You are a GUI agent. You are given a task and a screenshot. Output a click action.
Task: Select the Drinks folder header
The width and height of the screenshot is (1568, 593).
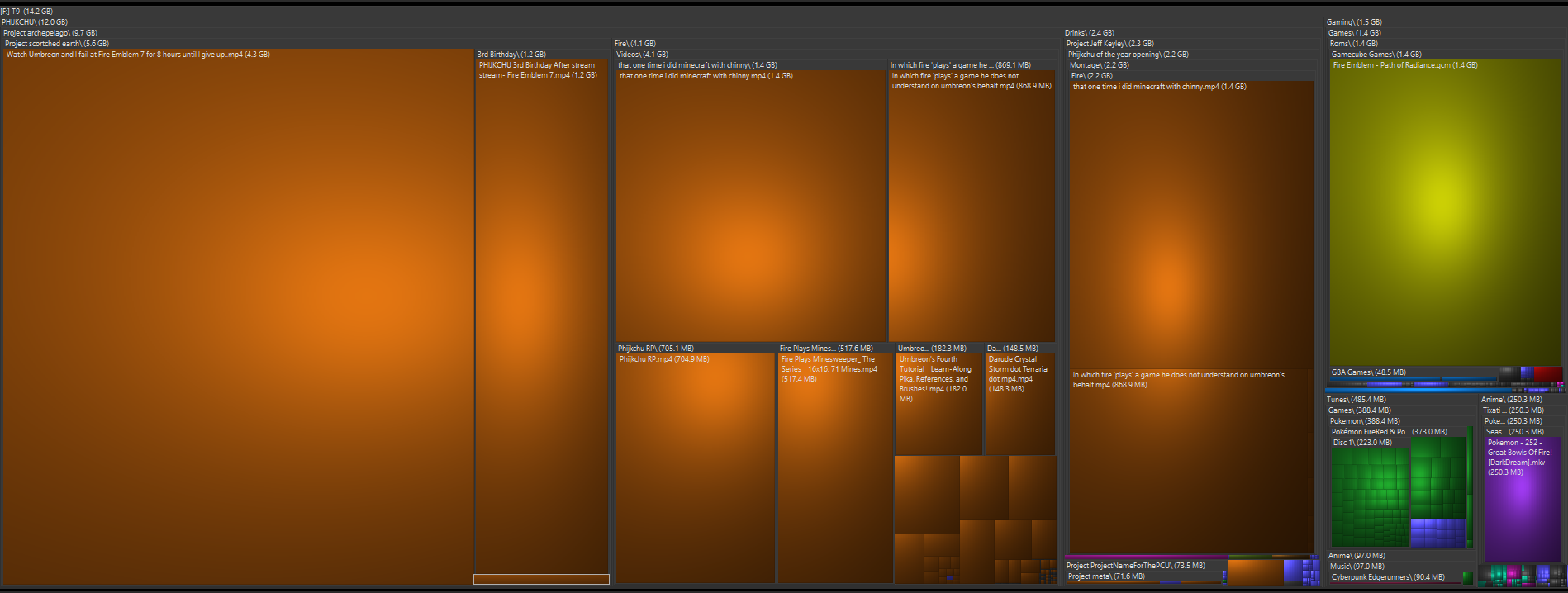(x=1089, y=33)
